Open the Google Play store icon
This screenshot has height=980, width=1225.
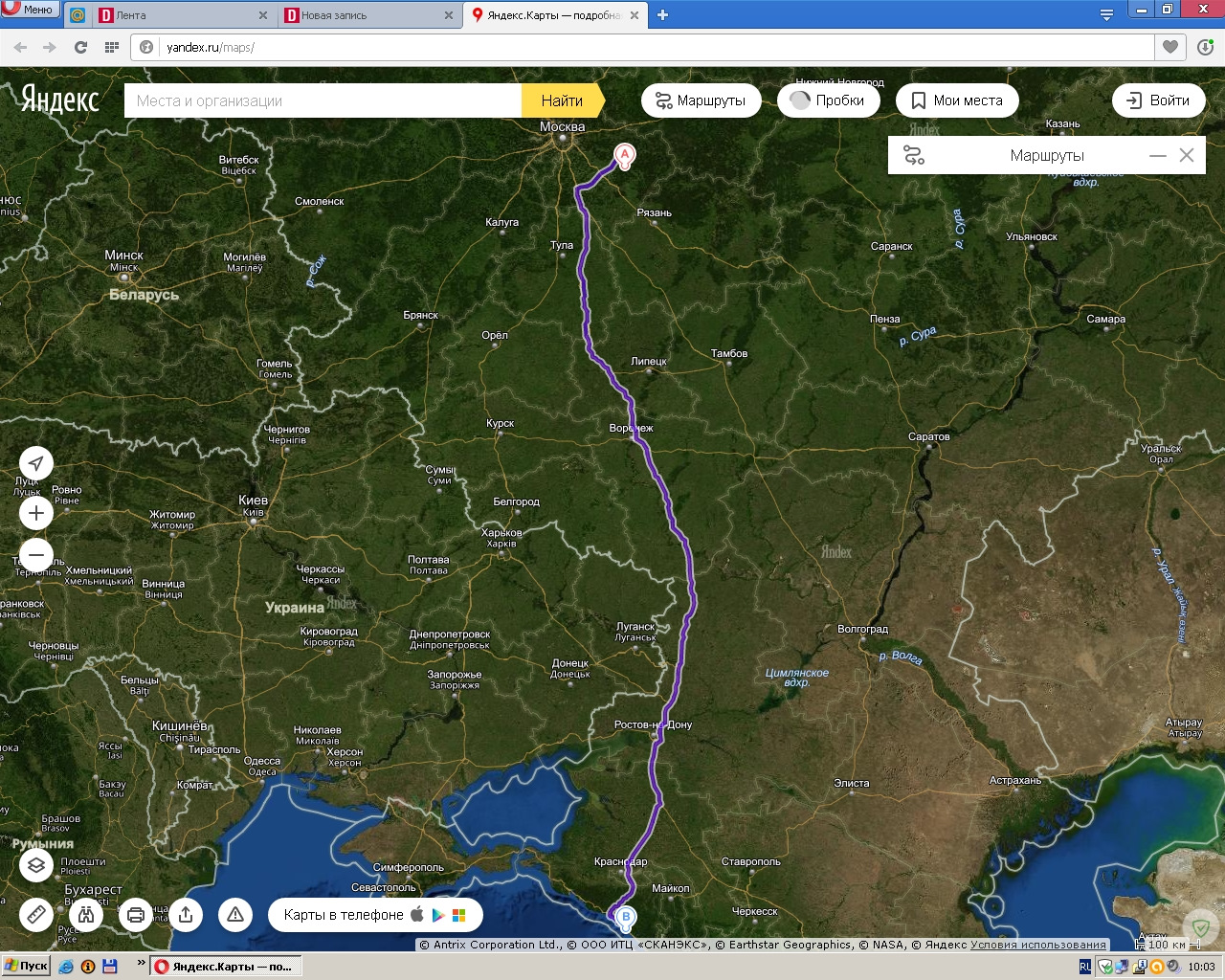point(438,915)
